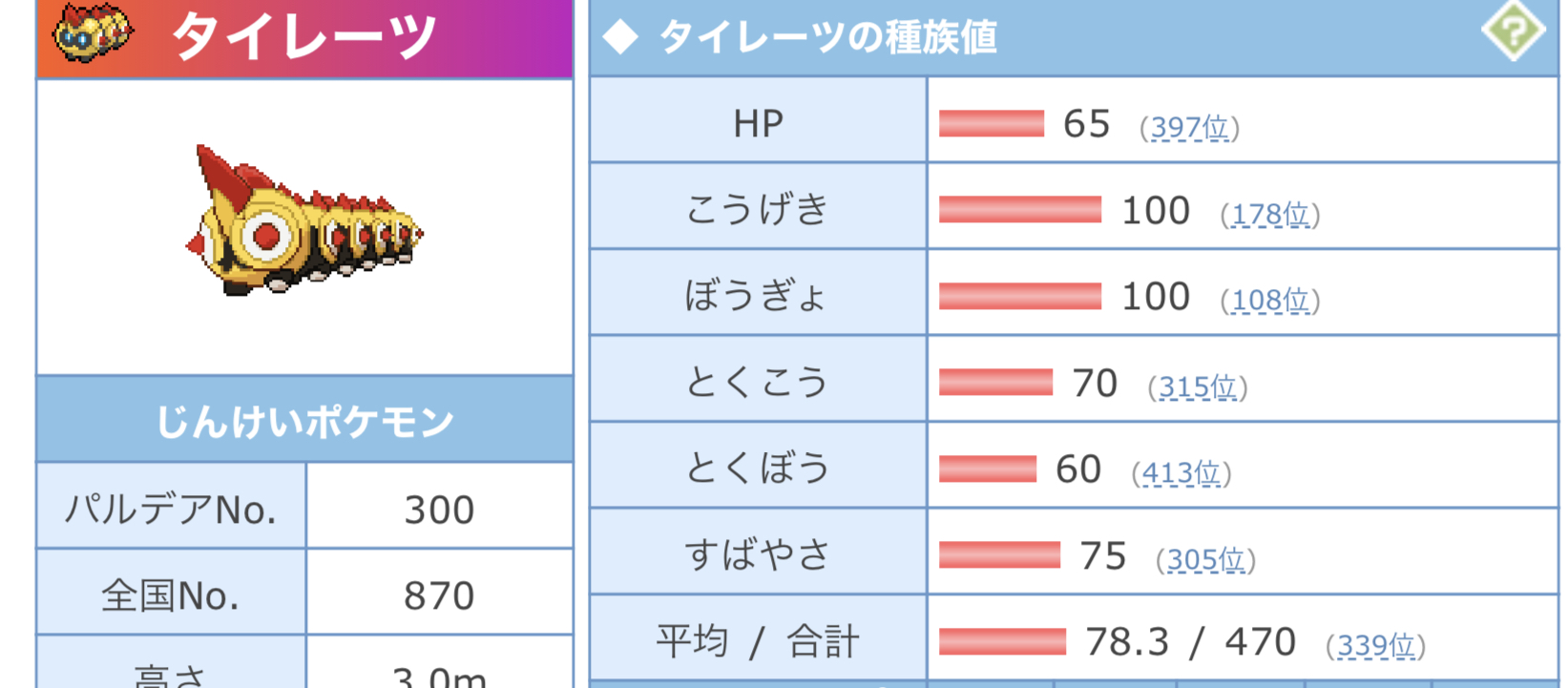Open the とくぼう ranking link 413位

pos(1181,472)
